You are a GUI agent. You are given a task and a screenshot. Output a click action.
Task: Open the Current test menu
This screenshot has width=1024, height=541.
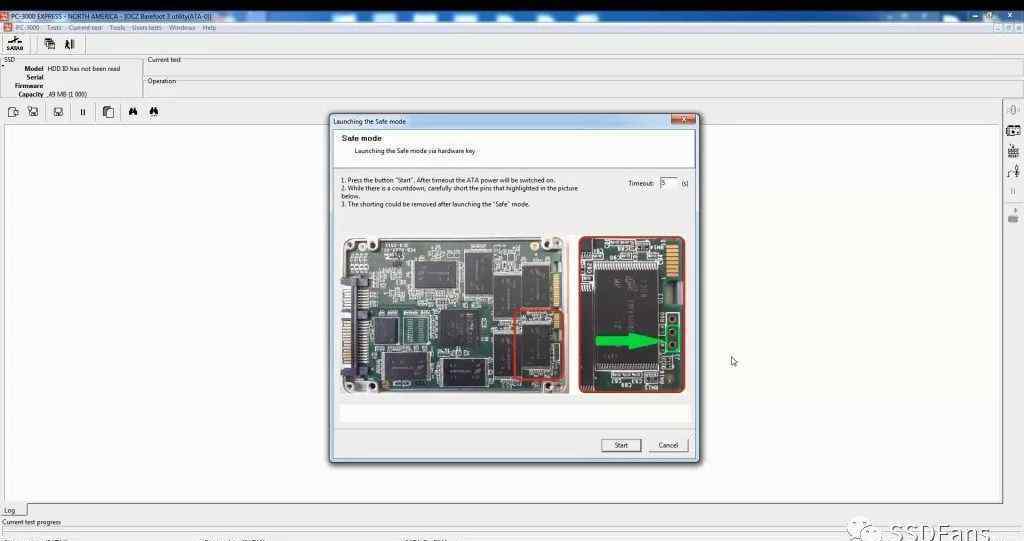[x=86, y=28]
